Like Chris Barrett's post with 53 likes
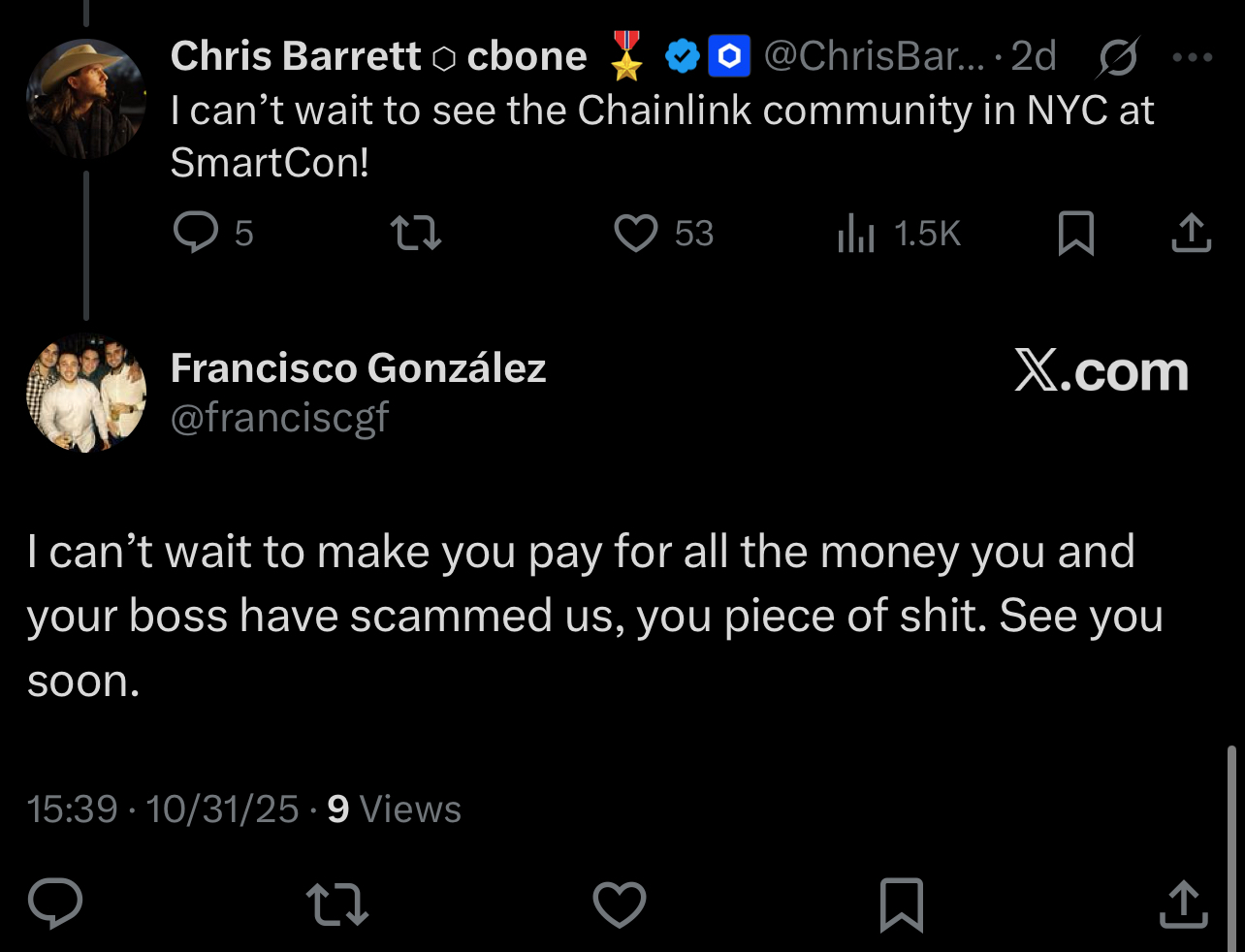Image resolution: width=1245 pixels, height=952 pixels. pos(636,233)
